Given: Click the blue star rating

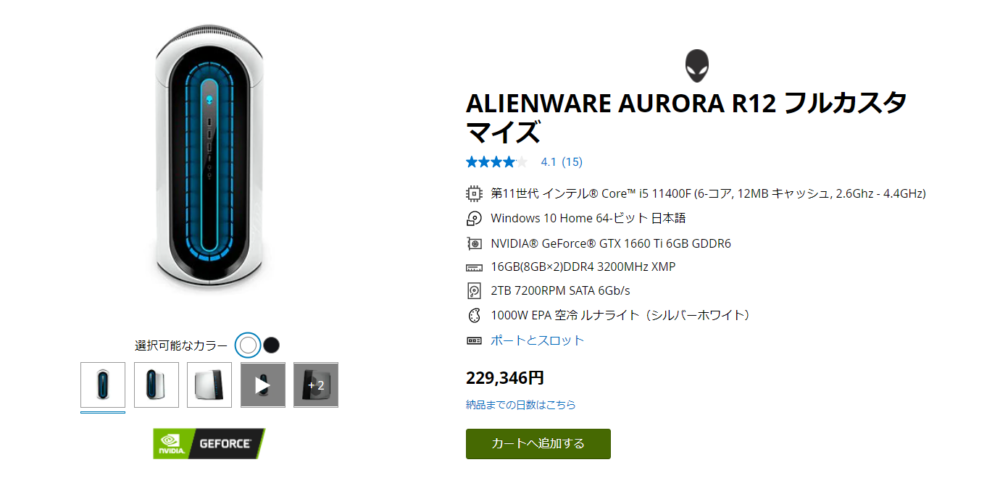Looking at the screenshot, I should pos(497,162).
